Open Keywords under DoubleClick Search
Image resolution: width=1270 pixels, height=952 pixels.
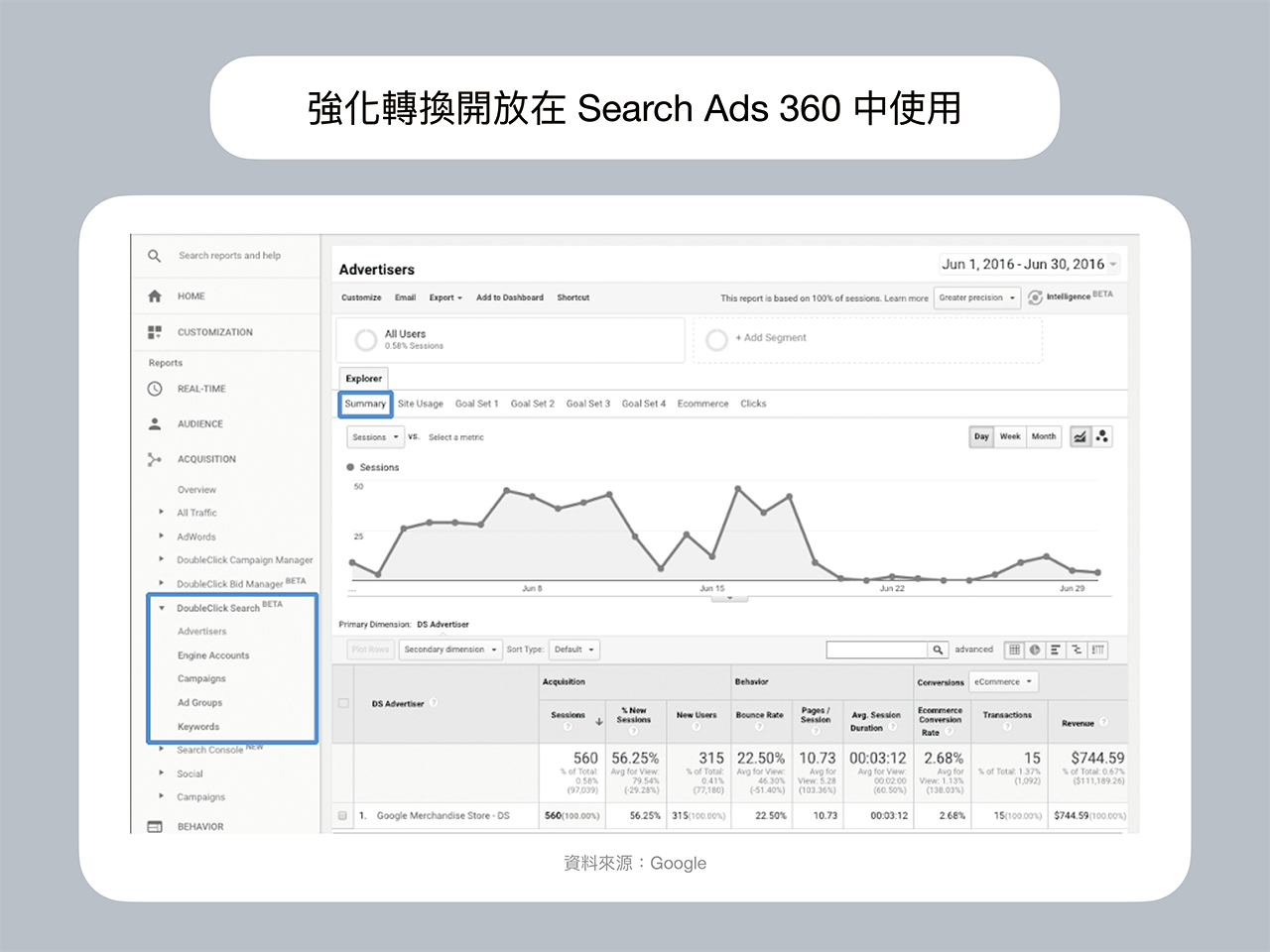pos(198,727)
